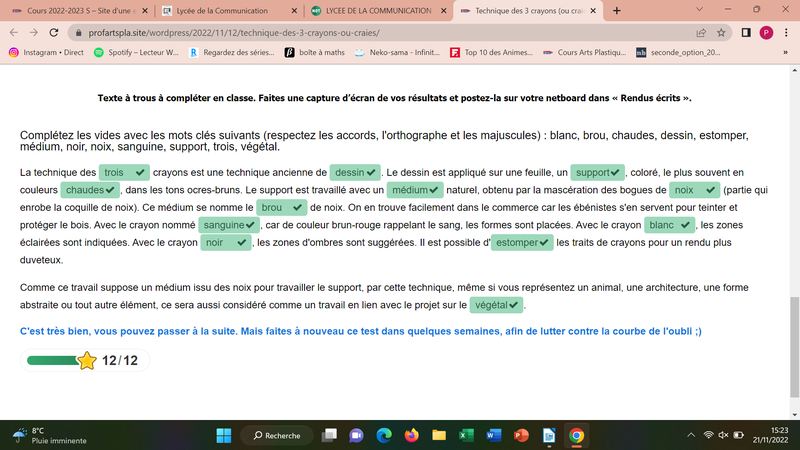Screen dimensions: 800x450
Task: Click the validated 'trois' answer field
Action: click(x=124, y=172)
